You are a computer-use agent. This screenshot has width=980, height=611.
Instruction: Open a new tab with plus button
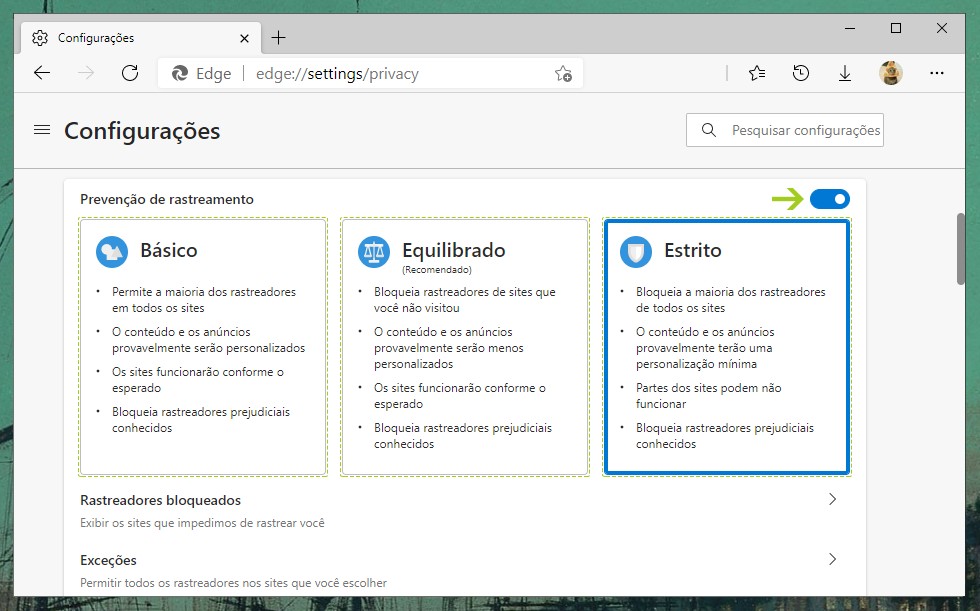point(278,38)
